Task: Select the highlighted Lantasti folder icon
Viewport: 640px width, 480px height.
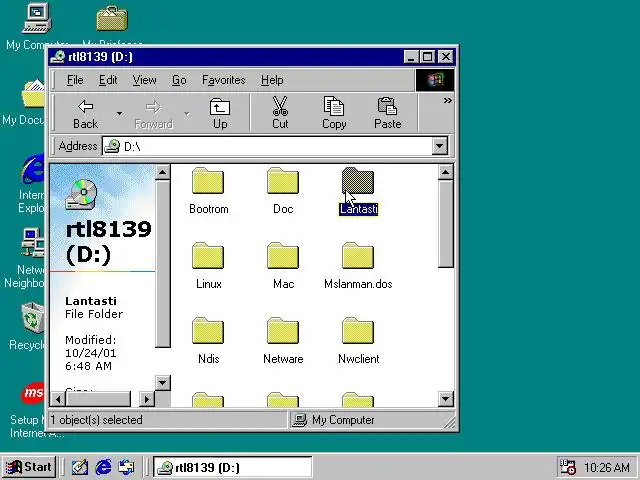Action: click(358, 181)
